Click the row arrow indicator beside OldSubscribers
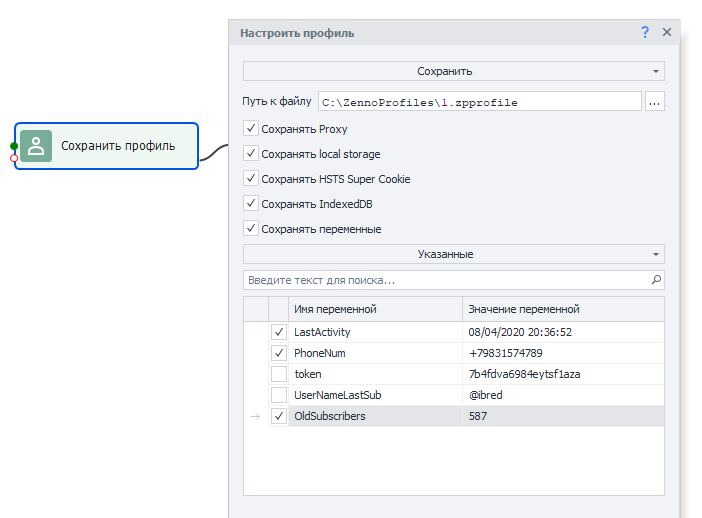Viewport: 702px width, 518px height. (x=255, y=416)
